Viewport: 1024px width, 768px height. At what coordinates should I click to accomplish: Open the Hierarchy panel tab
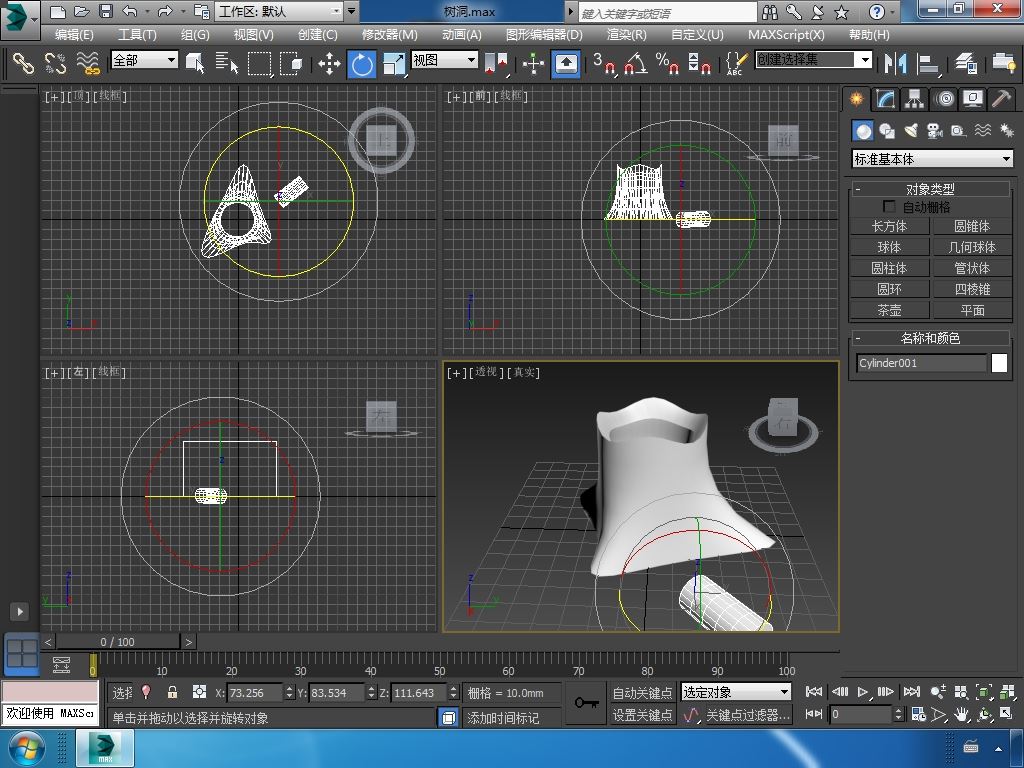point(913,99)
